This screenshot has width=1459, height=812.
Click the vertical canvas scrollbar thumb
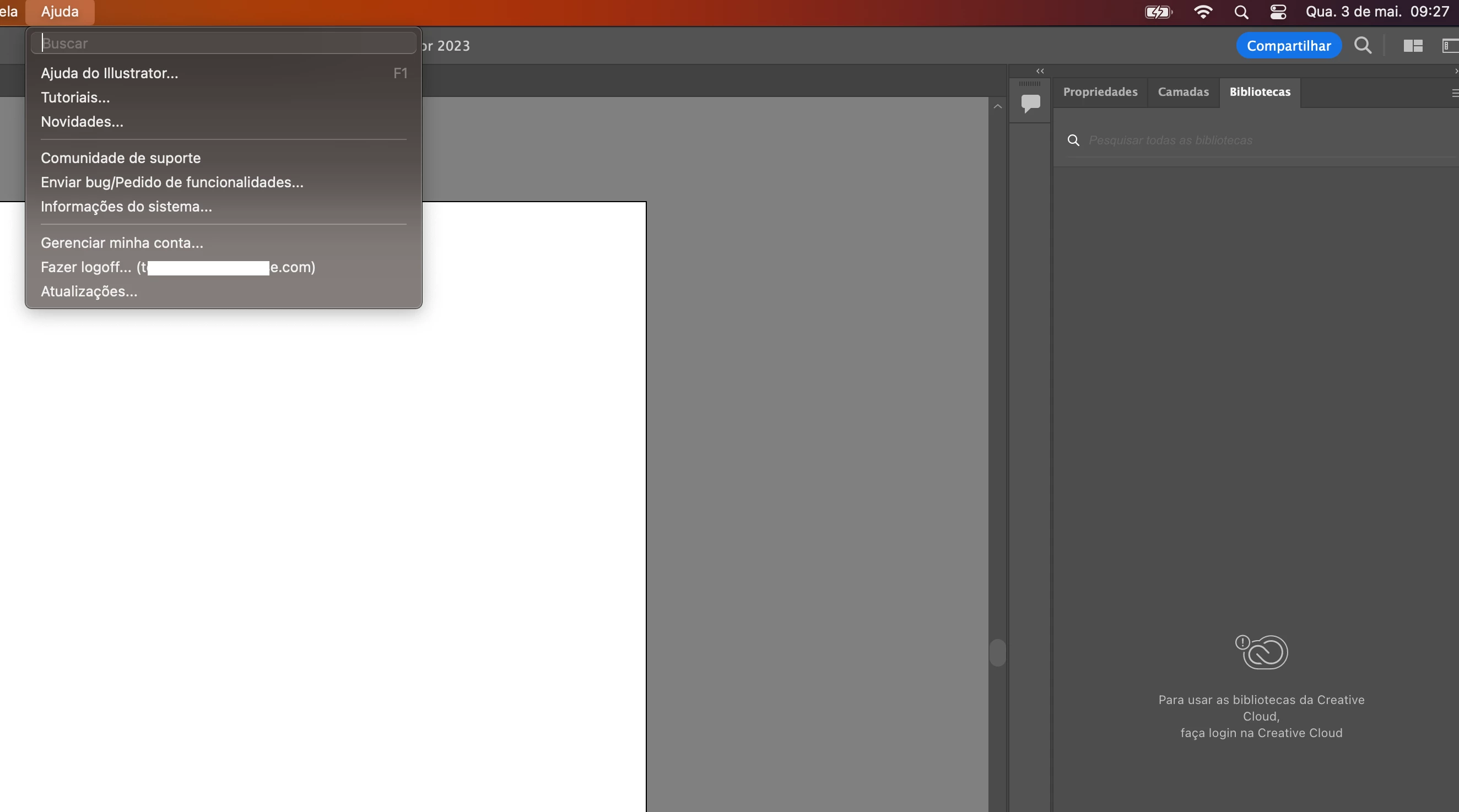[x=997, y=653]
